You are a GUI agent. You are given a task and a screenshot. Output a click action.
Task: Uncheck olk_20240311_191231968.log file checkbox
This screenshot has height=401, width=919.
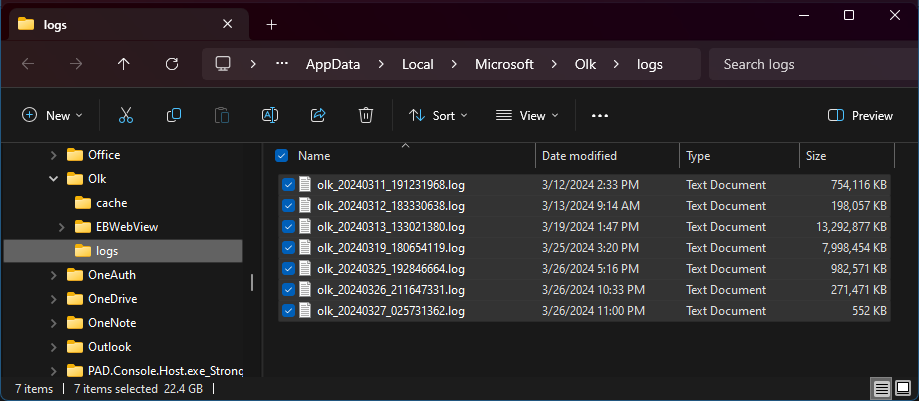(288, 185)
